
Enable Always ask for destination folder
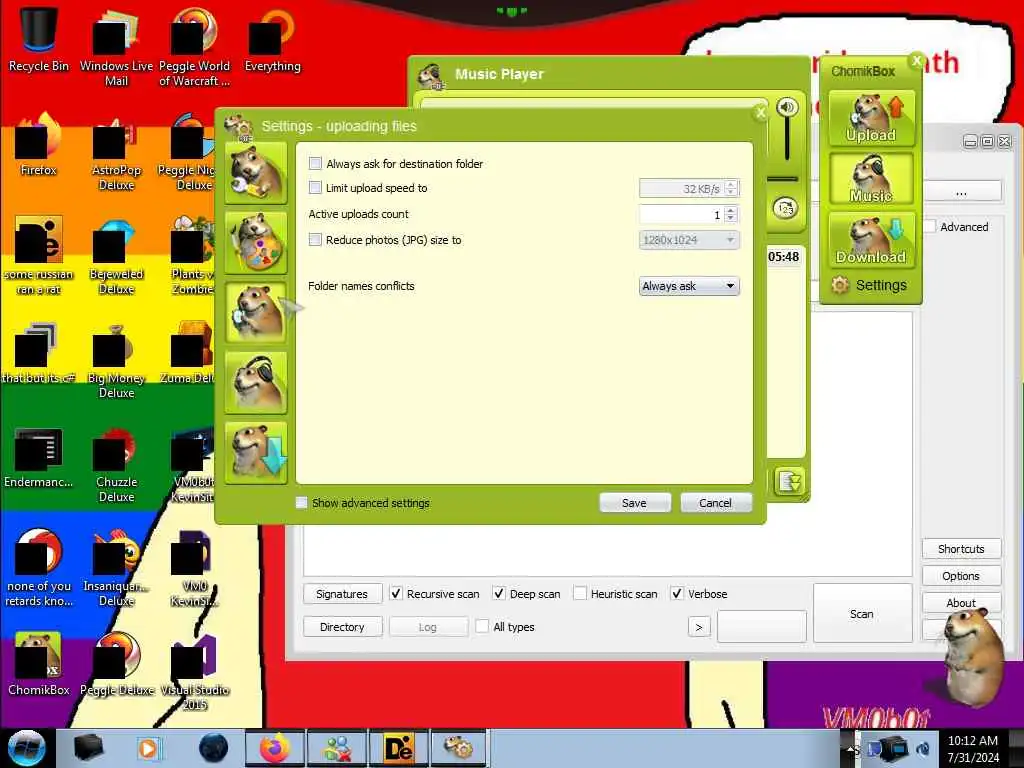[x=315, y=163]
